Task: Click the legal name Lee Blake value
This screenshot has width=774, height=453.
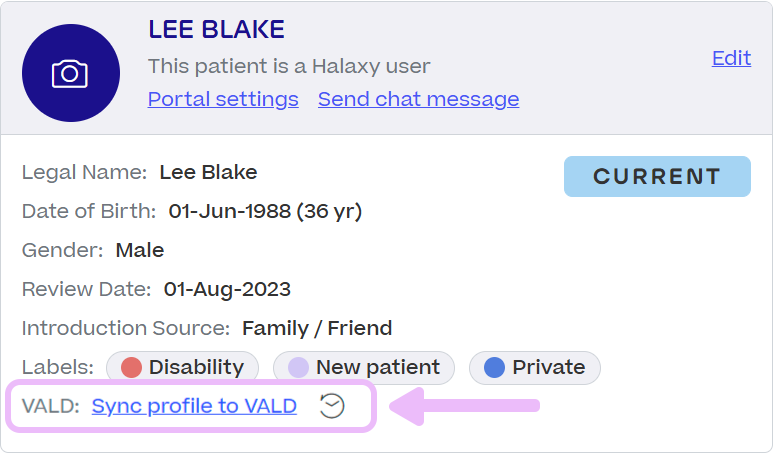Action: click(x=208, y=172)
